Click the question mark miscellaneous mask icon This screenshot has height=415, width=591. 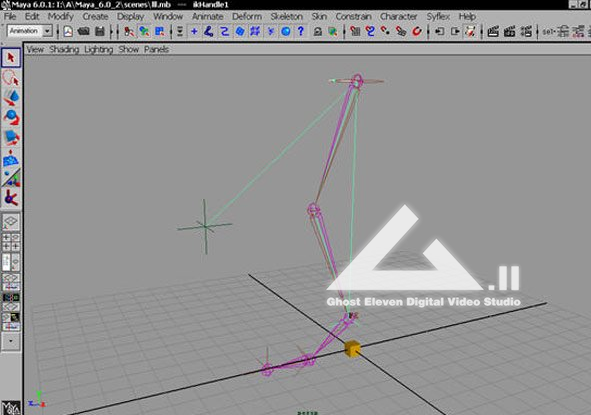pos(301,31)
